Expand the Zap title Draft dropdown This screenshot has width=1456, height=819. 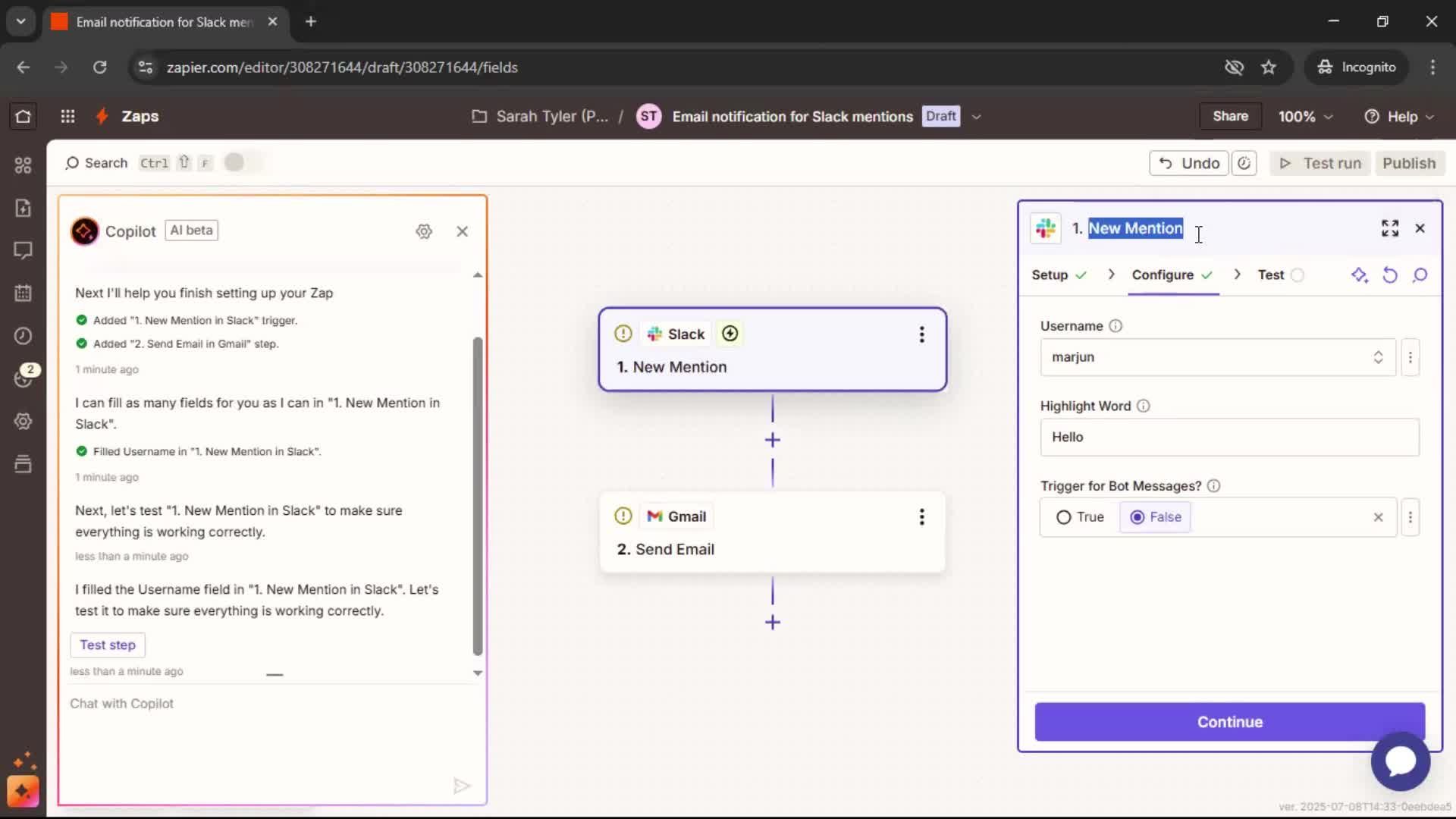977,117
